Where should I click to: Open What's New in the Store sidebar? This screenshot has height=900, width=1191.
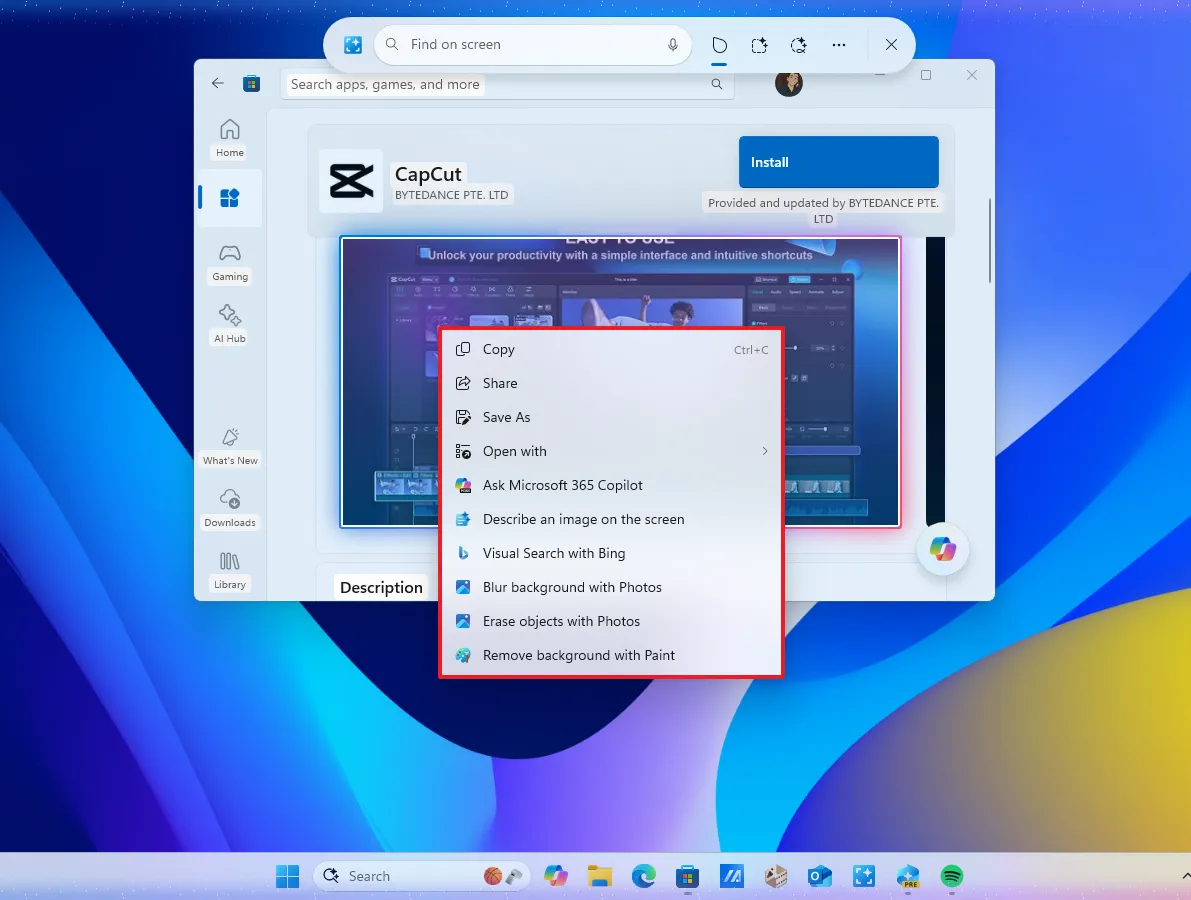(x=229, y=446)
